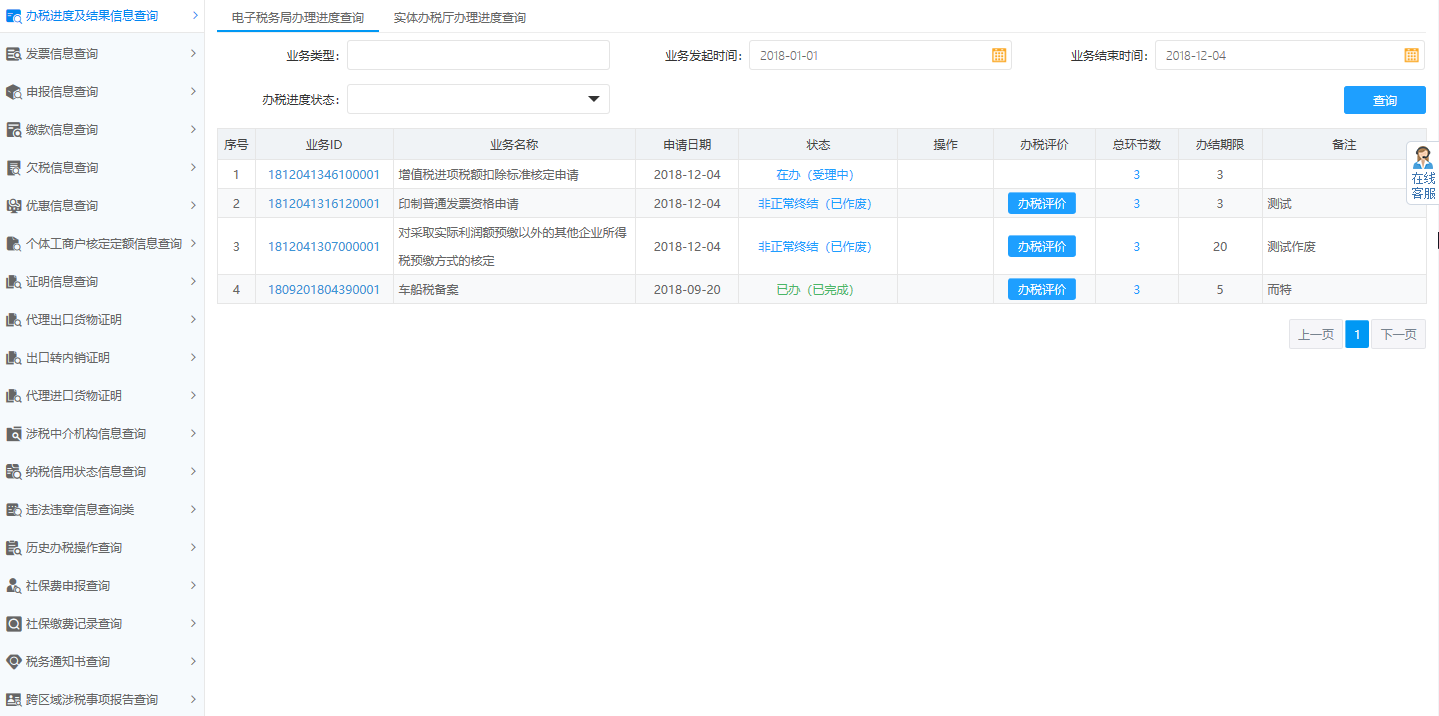Click 办税评价 on the 车船税备案 row
The image size is (1439, 716).
click(x=1041, y=289)
